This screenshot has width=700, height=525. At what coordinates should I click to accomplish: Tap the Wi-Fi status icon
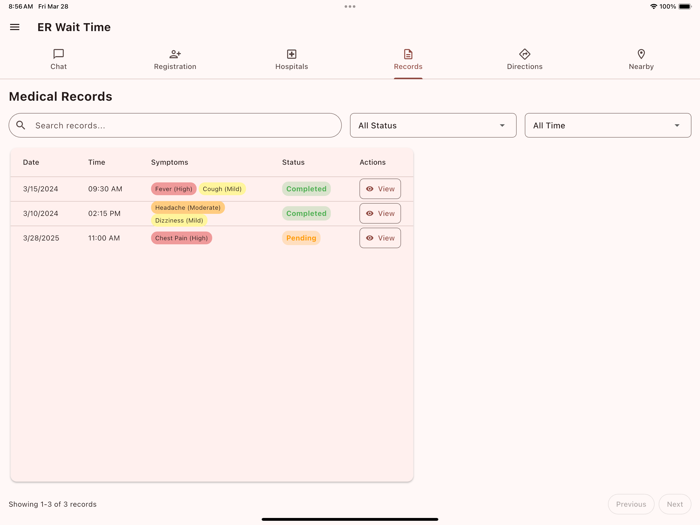tap(654, 6)
